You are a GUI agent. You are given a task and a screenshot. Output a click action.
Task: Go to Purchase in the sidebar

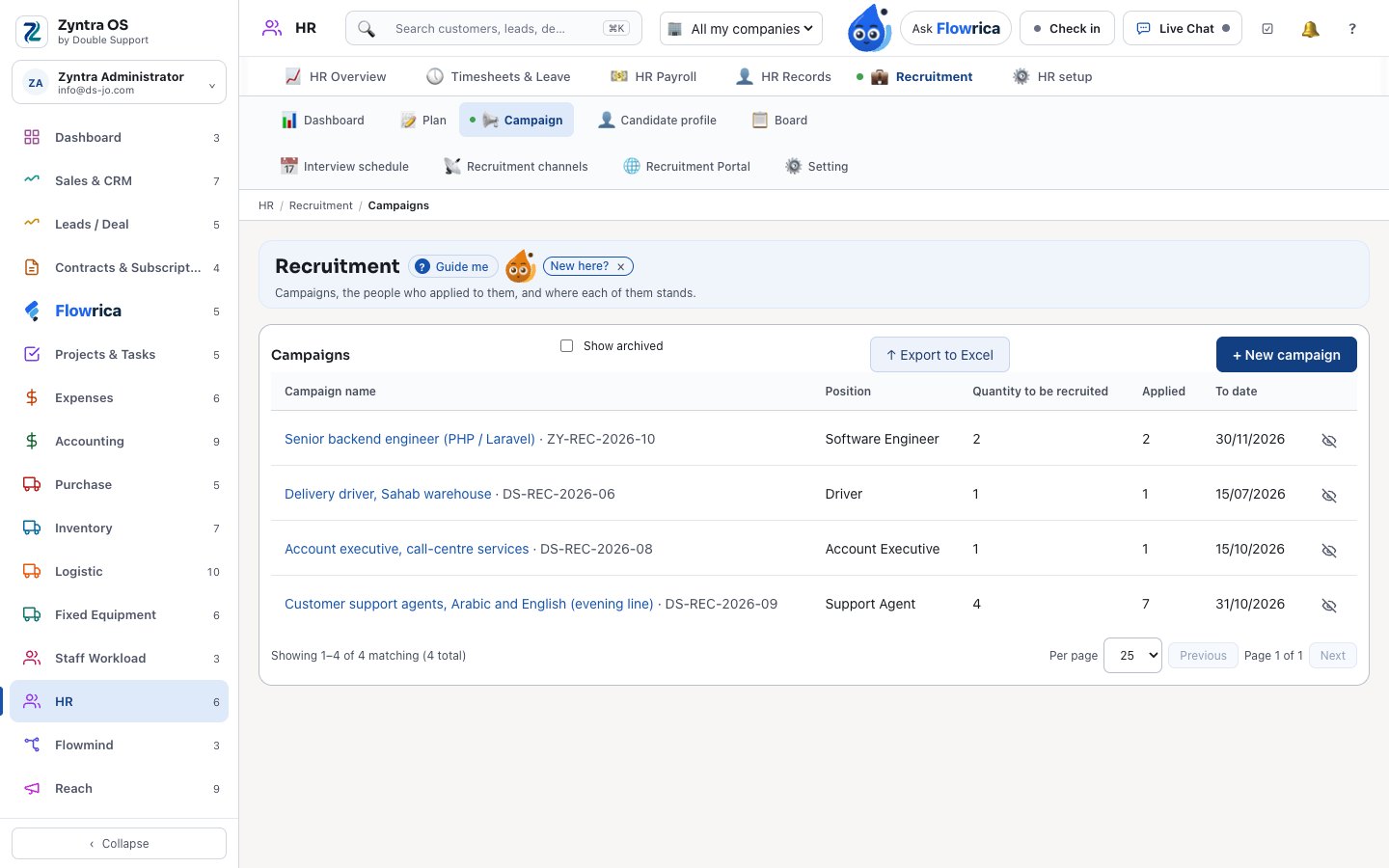point(120,485)
